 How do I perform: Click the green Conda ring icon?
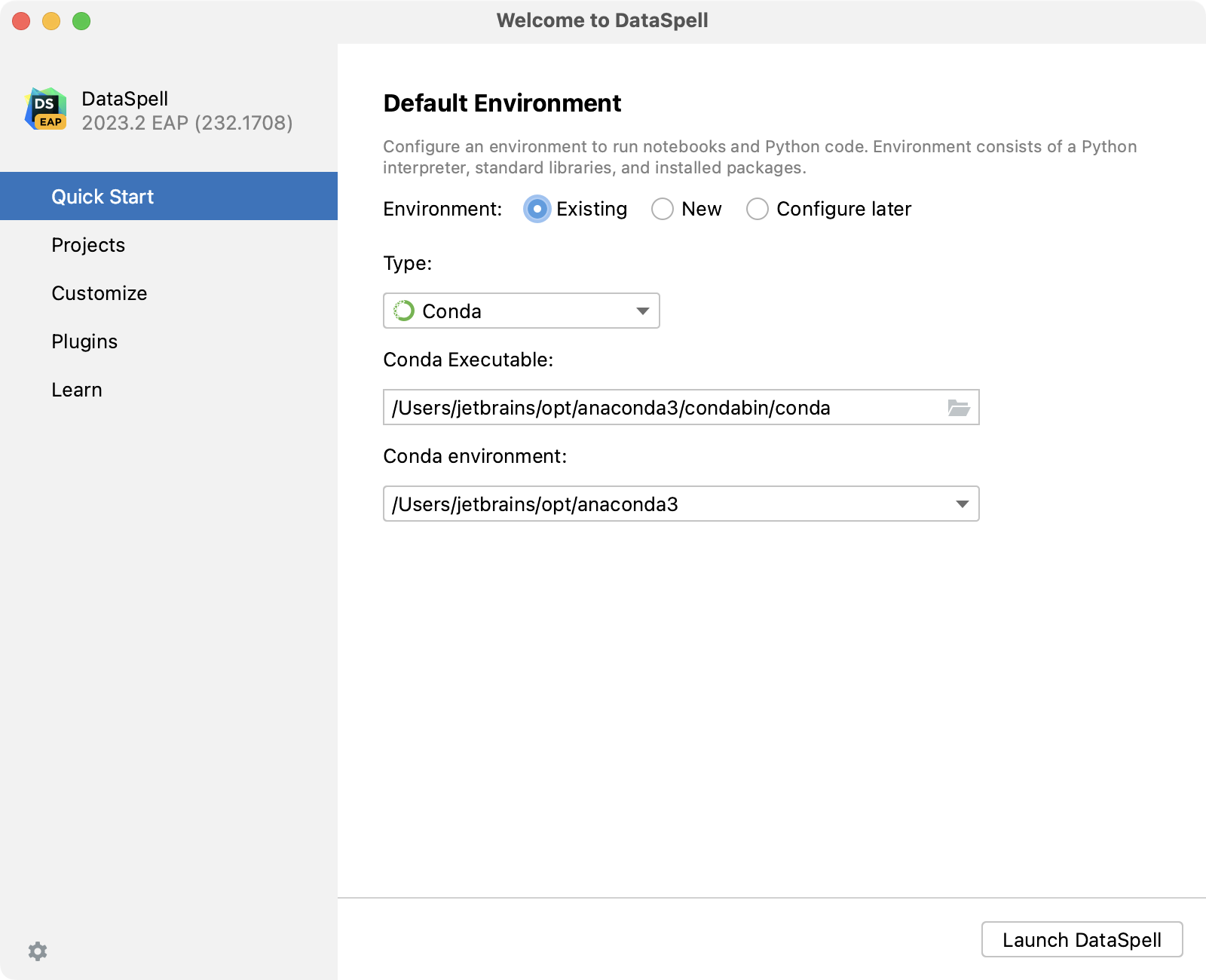click(404, 311)
